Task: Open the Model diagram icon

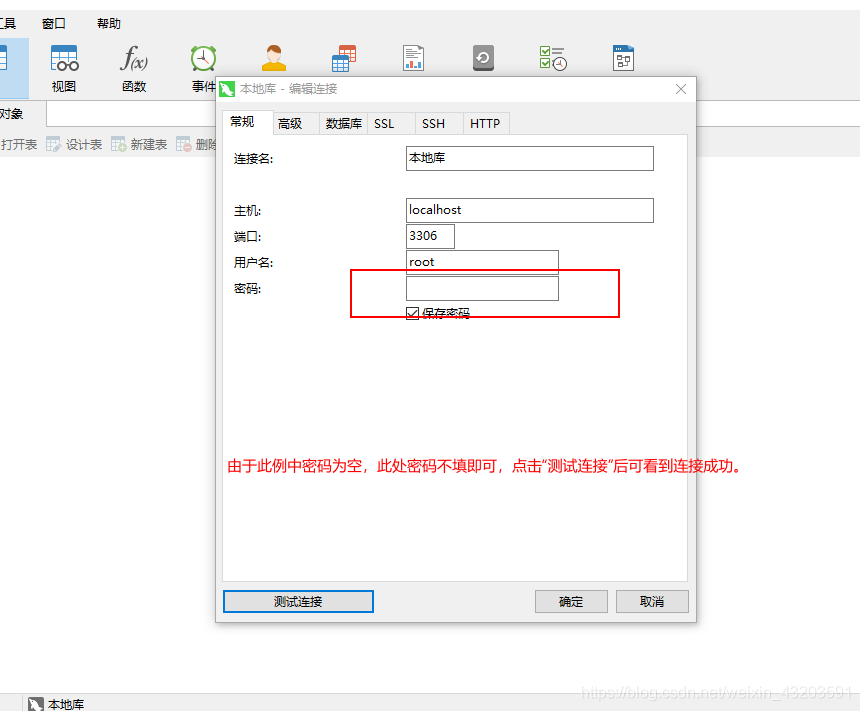Action: pyautogui.click(x=624, y=58)
